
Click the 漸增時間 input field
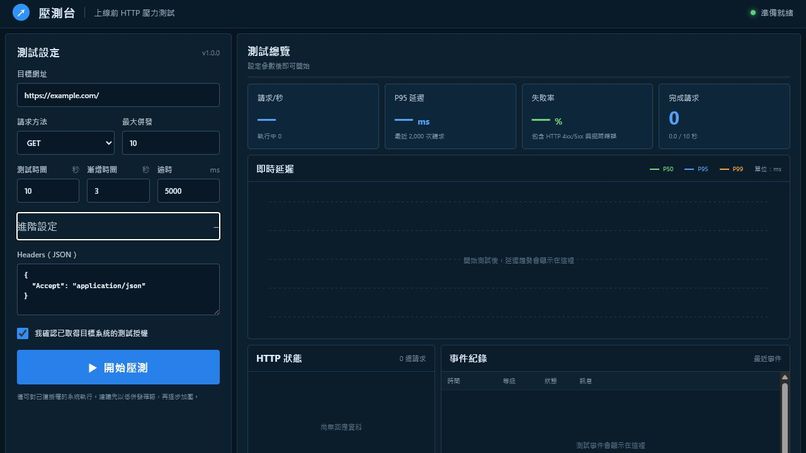point(118,191)
